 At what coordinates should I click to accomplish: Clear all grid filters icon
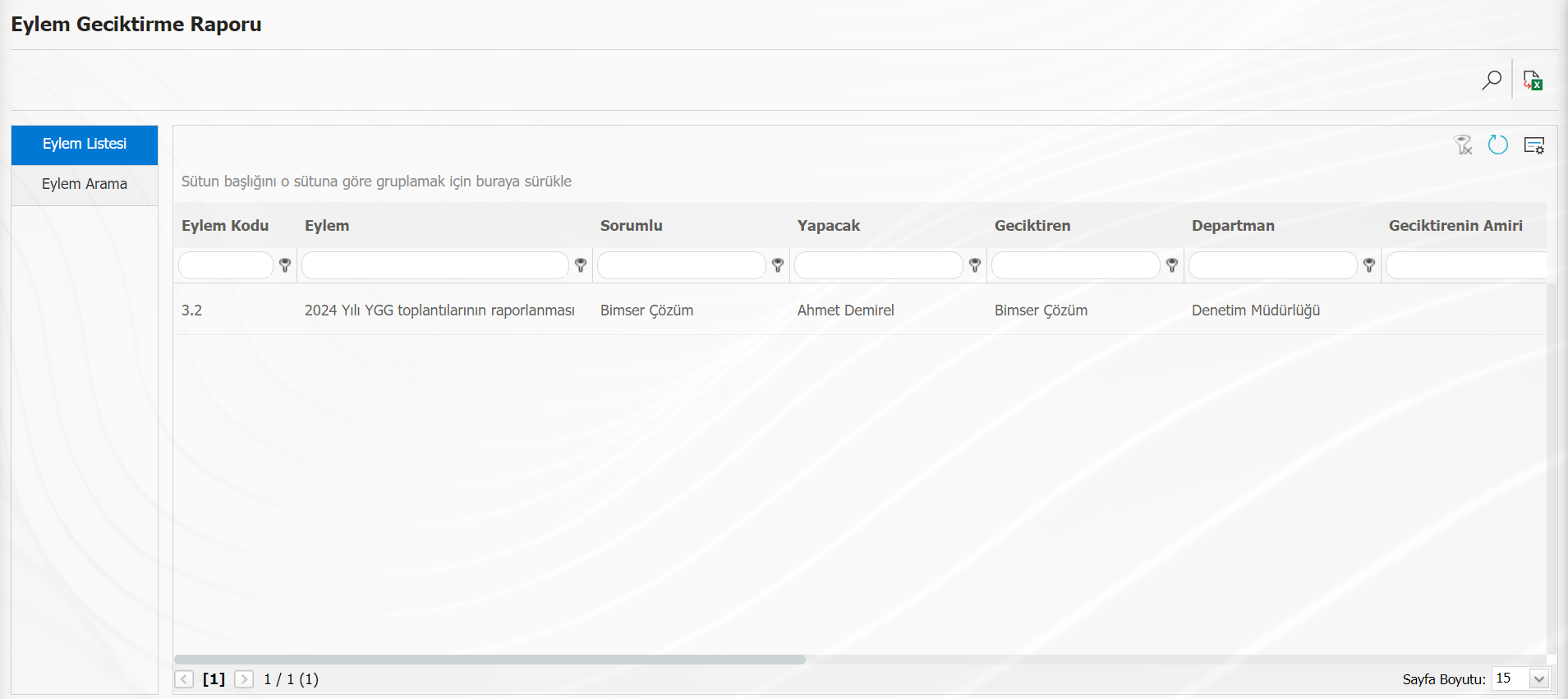point(1463,145)
